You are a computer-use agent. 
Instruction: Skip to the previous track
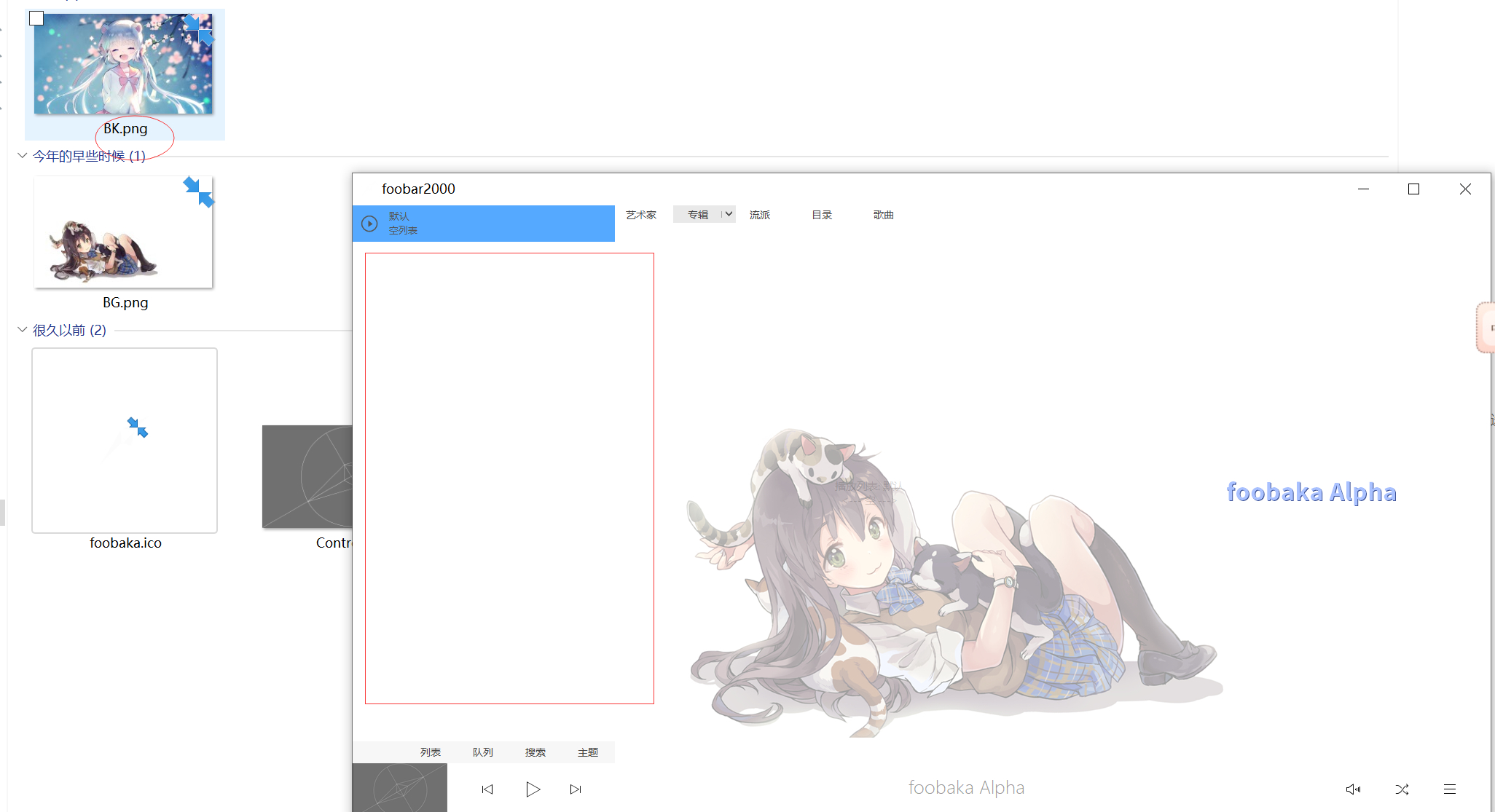point(487,789)
